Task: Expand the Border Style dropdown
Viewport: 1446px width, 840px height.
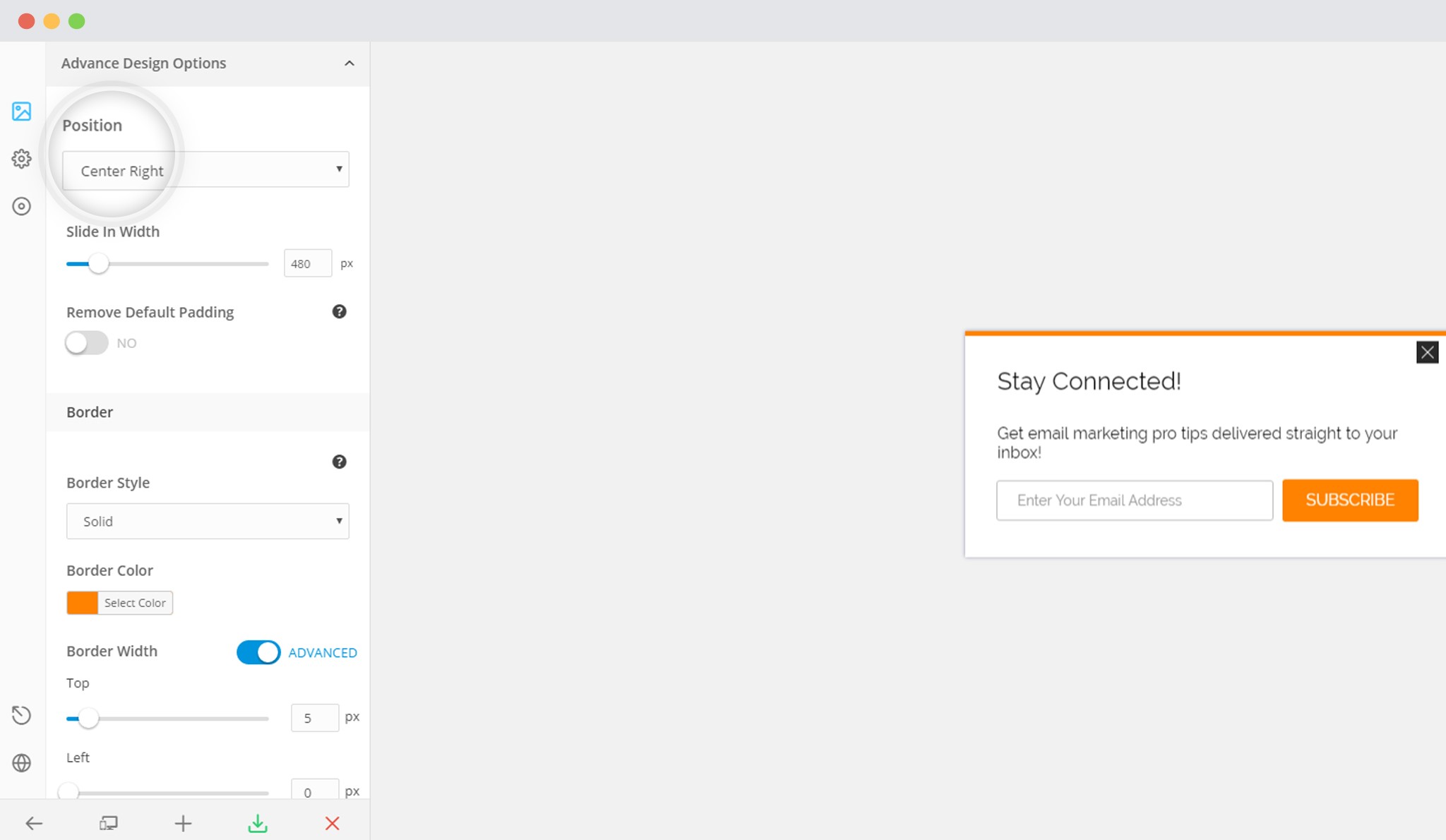Action: [x=207, y=520]
